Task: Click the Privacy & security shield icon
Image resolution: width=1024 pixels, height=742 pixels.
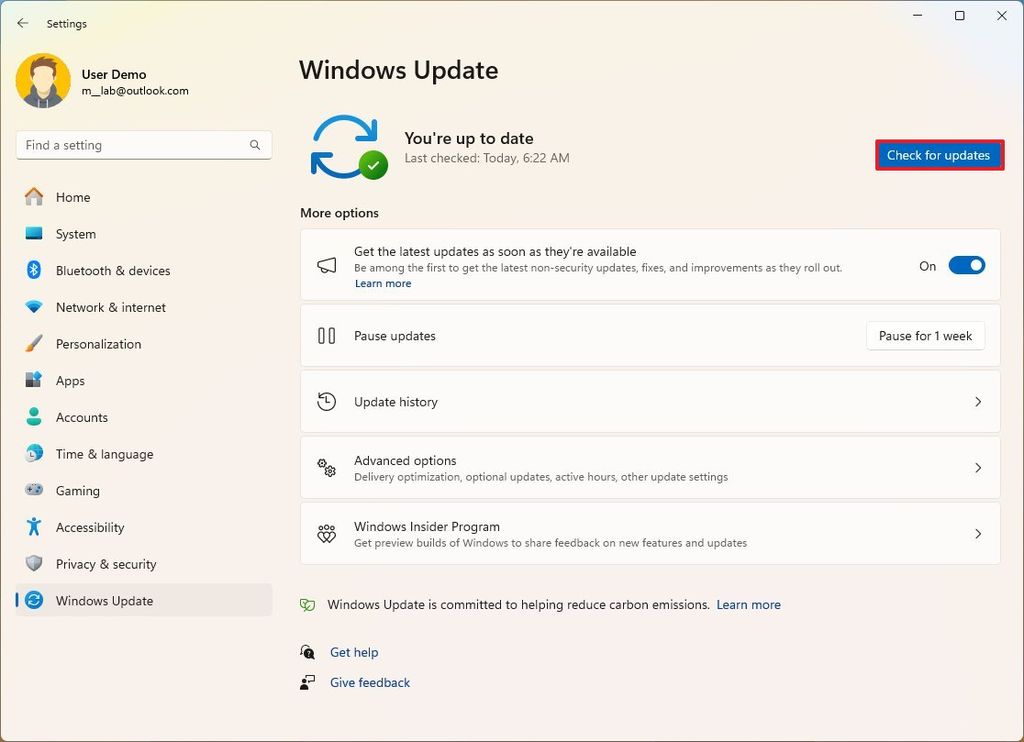Action: 32,564
